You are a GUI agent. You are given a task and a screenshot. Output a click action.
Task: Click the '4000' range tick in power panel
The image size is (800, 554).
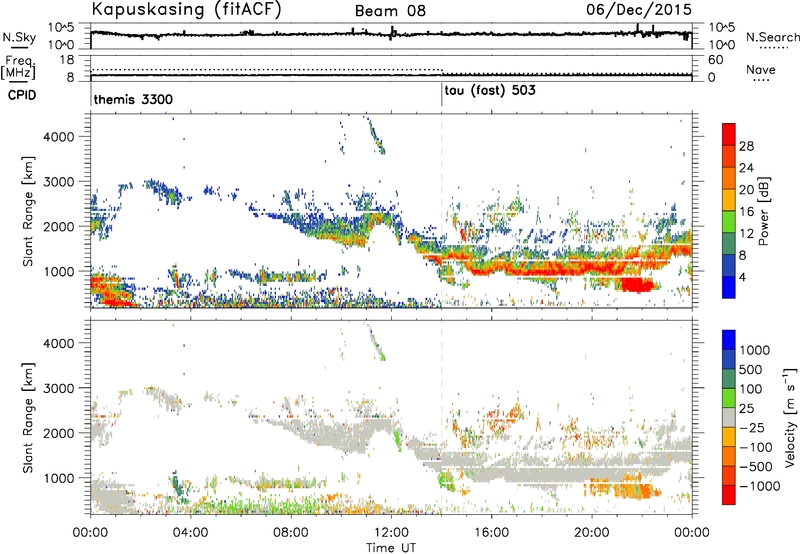coord(58,137)
